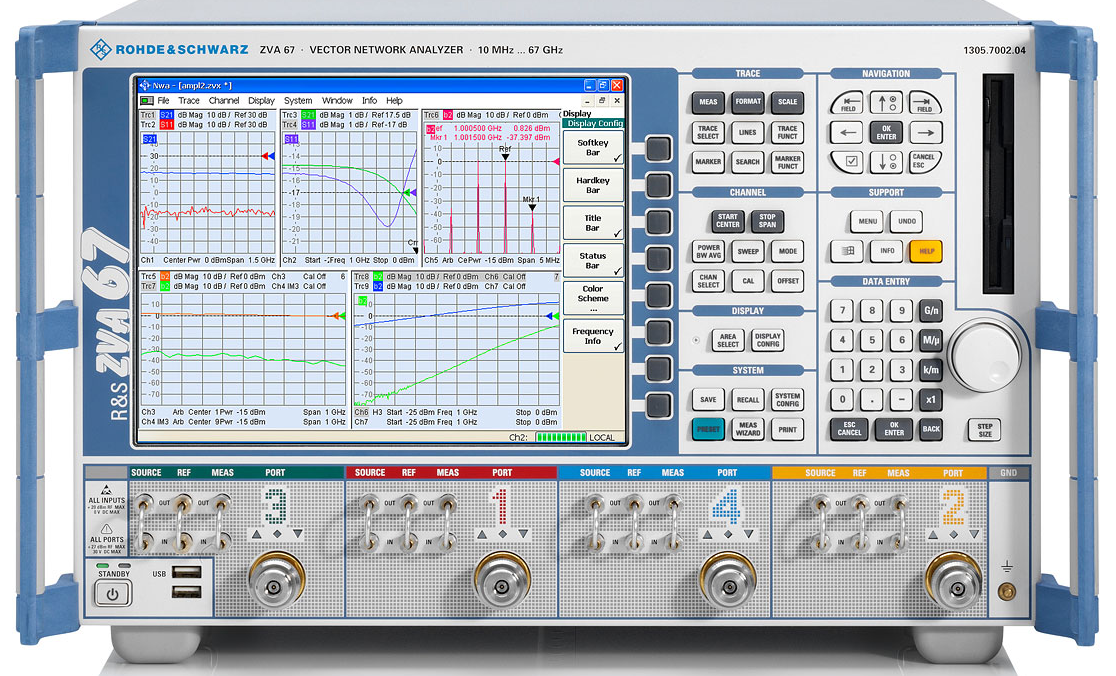Open SYSTEM CONFIG key
Viewport: 1116px width, 676px height.
(787, 399)
